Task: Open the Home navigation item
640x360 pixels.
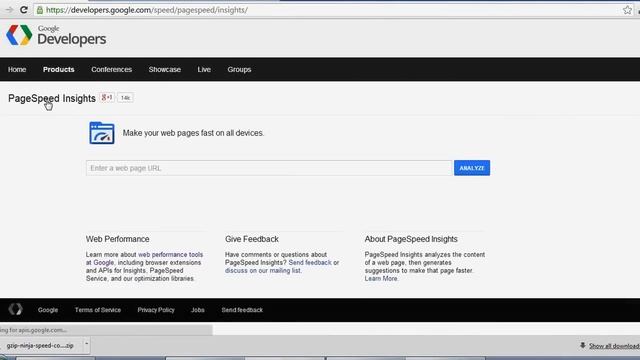Action: pyautogui.click(x=17, y=69)
